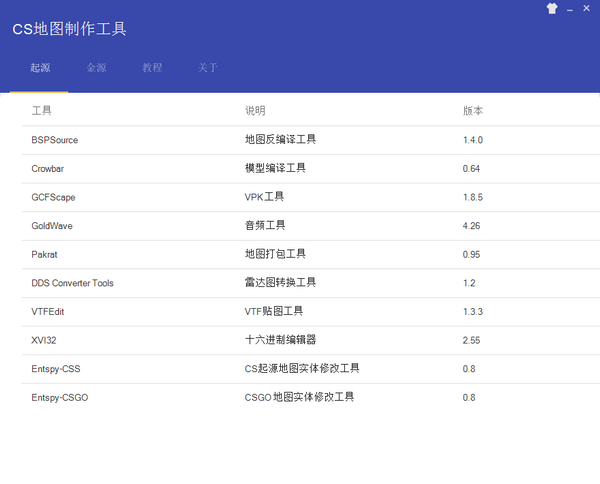Click version 1.2 of DDS Converter Tools

click(469, 283)
